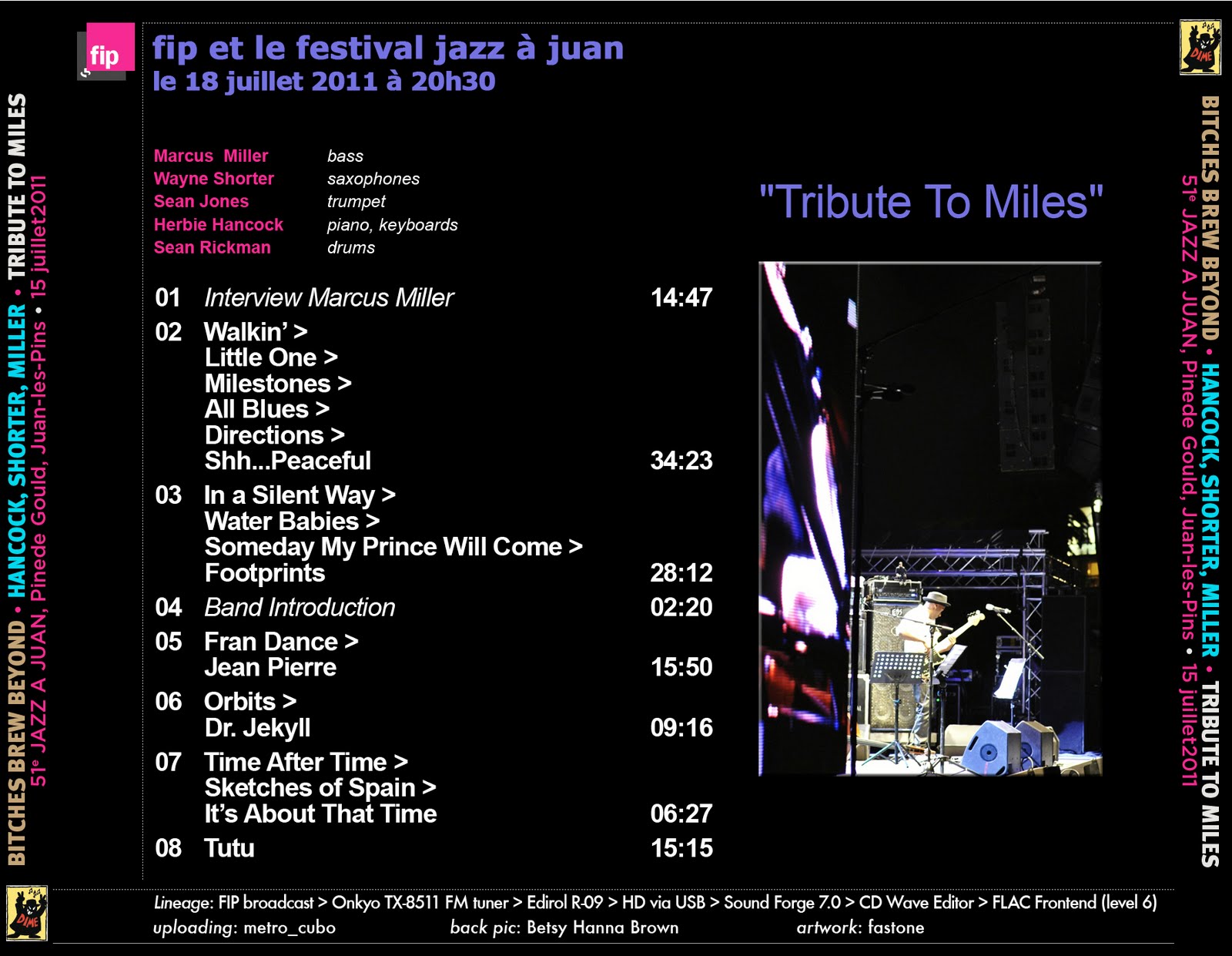
Task: Click the DIME bear logo bottom left
Action: pos(27,914)
